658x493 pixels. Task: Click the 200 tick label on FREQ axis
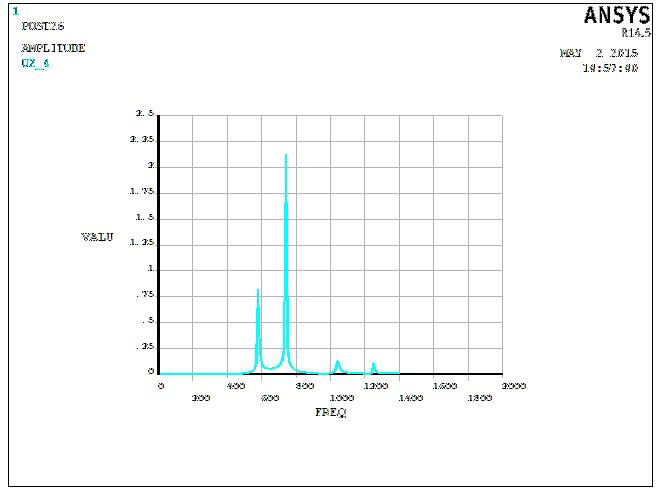pyautogui.click(x=201, y=398)
